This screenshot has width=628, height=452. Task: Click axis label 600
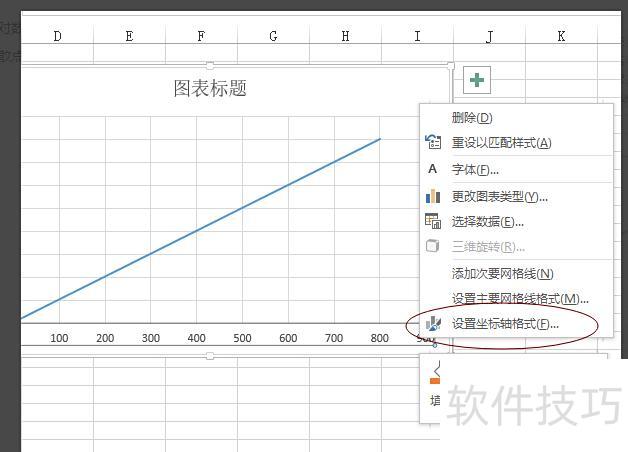pos(288,338)
